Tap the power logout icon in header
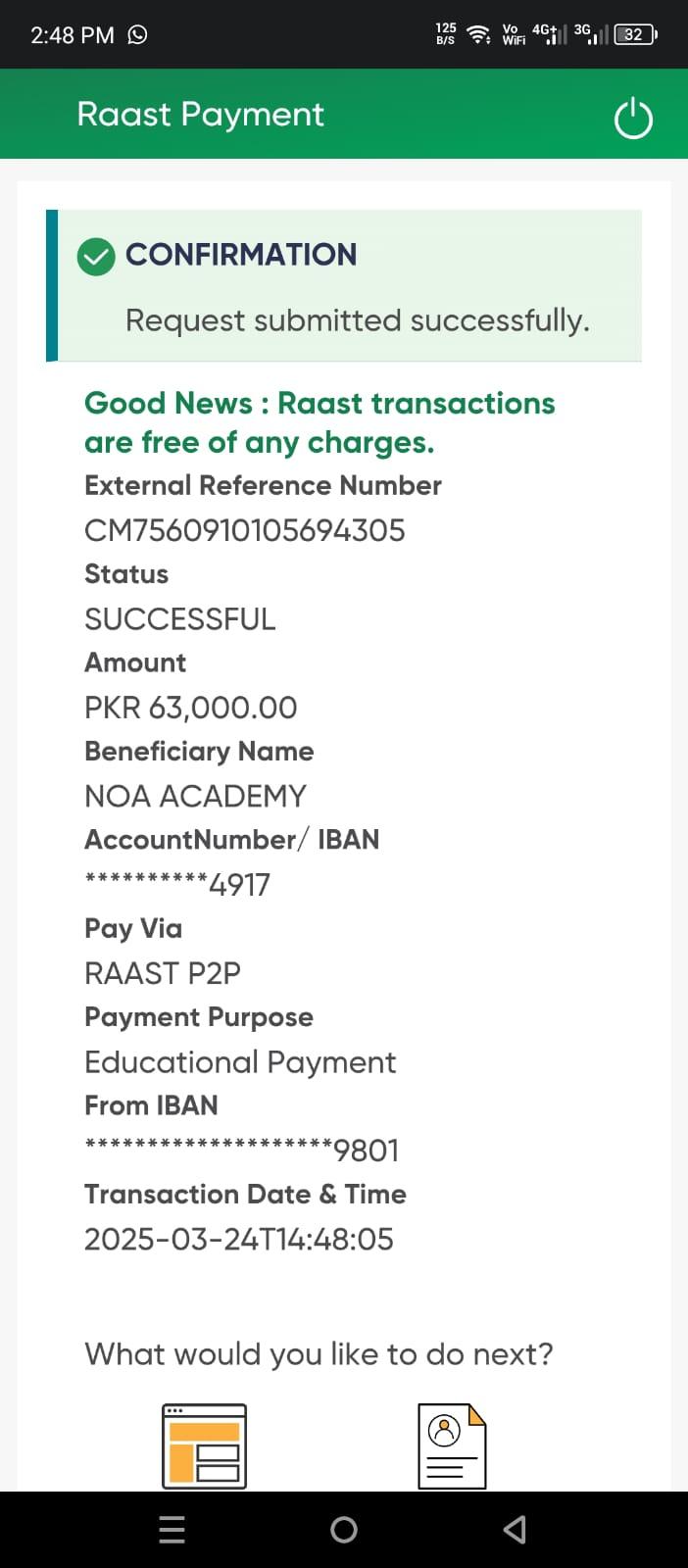 click(x=632, y=119)
